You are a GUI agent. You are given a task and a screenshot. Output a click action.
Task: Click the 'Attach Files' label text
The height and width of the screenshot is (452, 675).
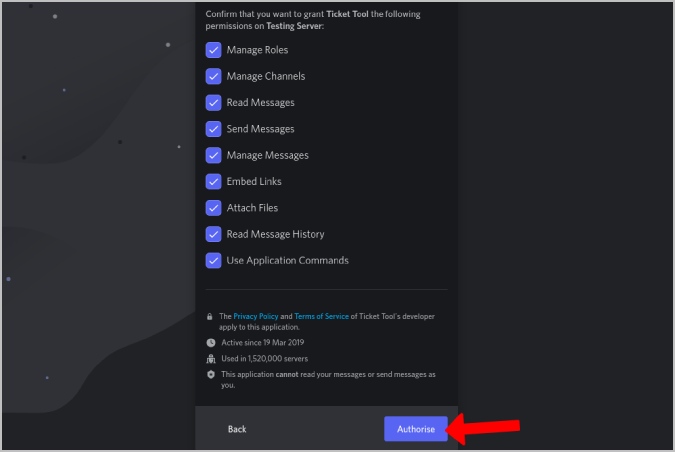(252, 208)
